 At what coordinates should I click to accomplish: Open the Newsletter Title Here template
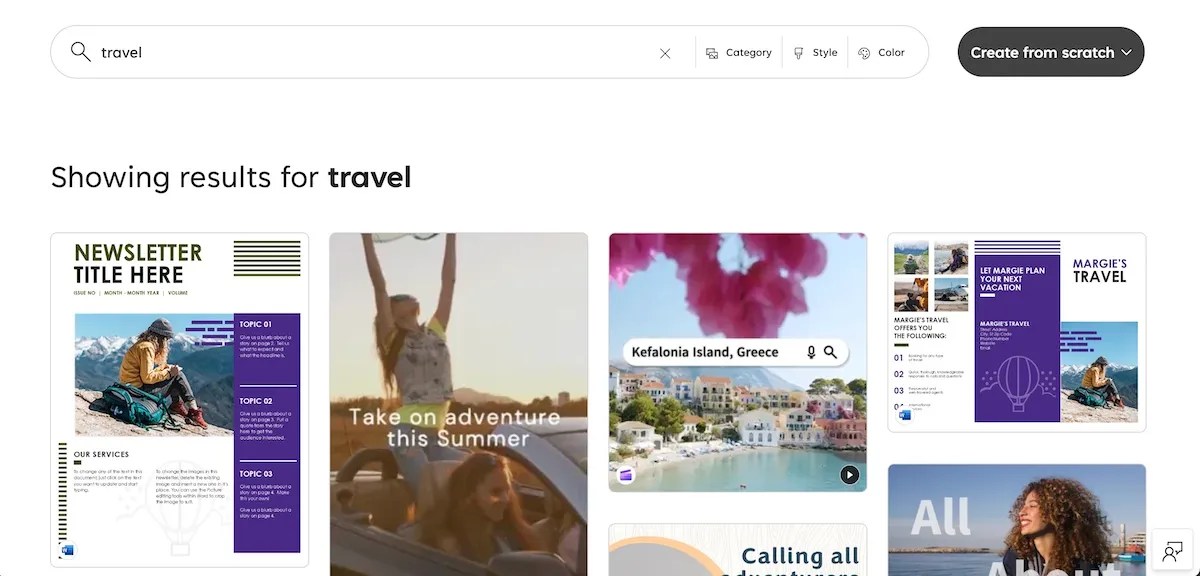[180, 400]
